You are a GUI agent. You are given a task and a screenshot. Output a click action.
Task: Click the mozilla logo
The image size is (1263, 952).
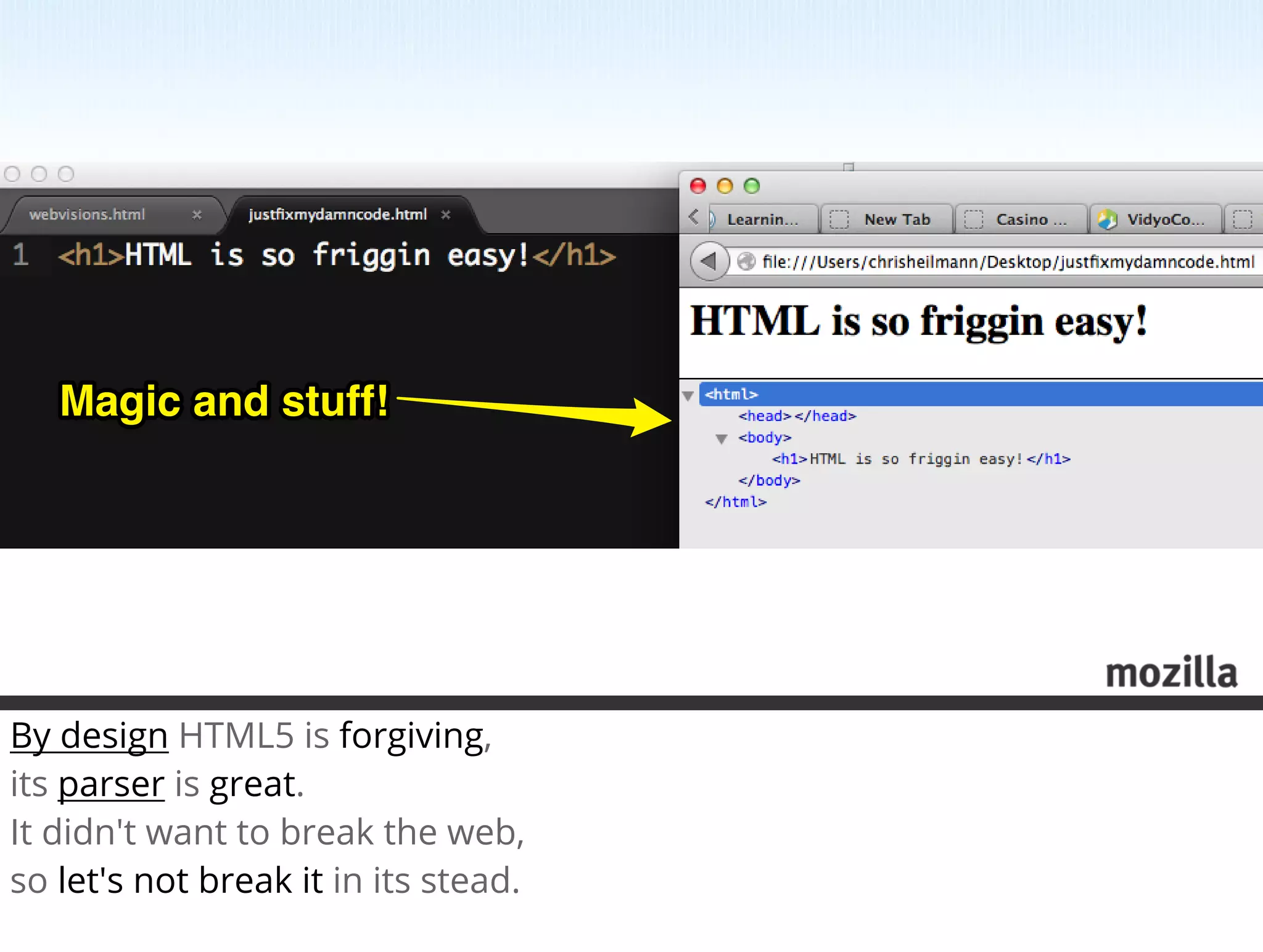click(x=1172, y=672)
